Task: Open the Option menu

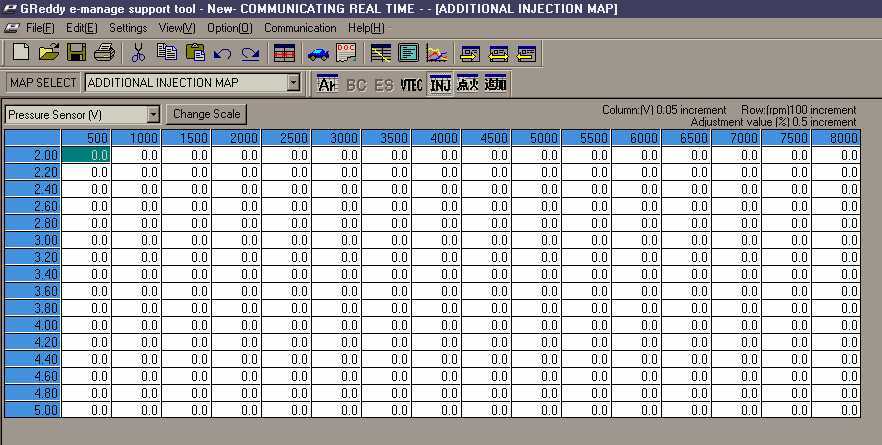Action: pyautogui.click(x=230, y=28)
